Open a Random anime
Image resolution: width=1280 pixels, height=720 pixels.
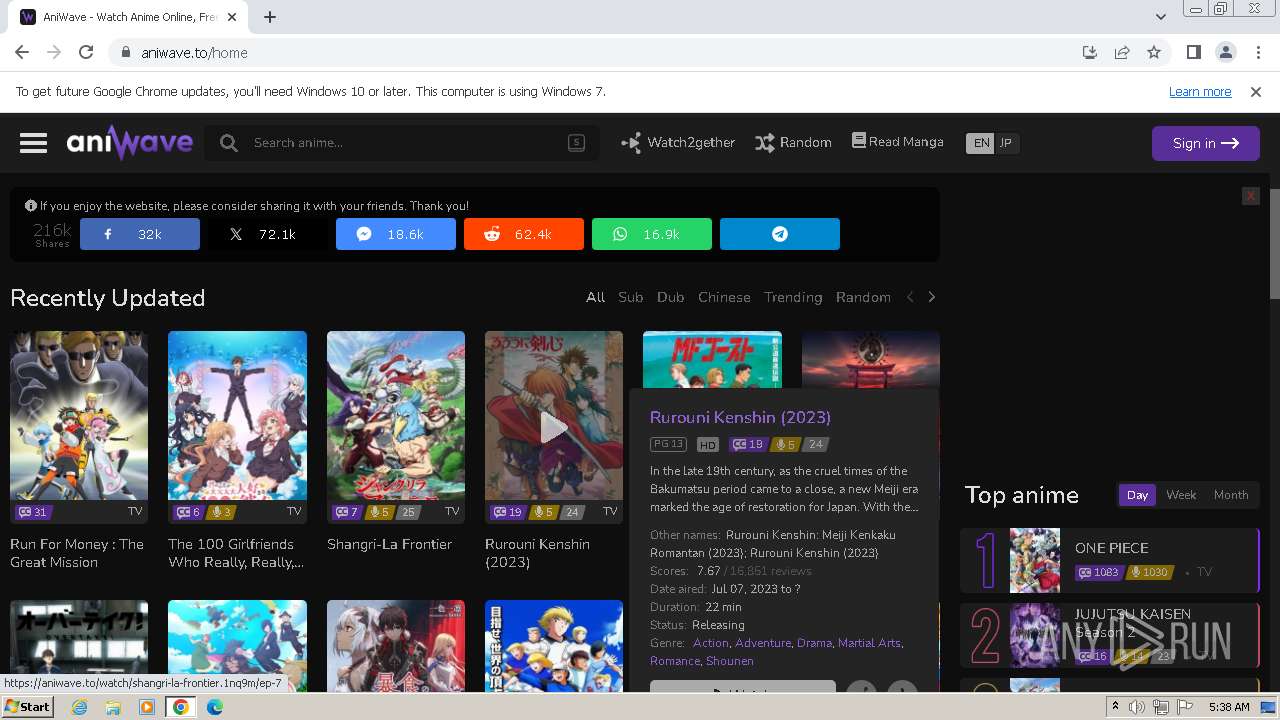click(x=794, y=143)
